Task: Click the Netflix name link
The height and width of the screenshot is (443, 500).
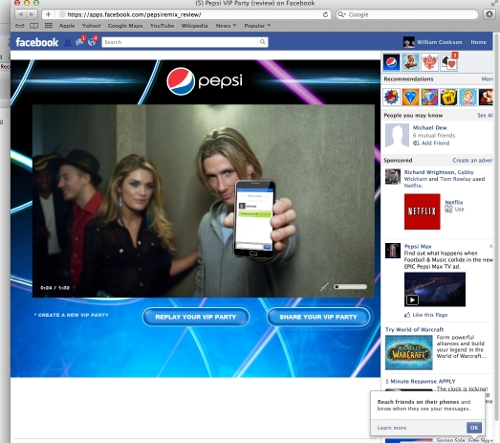Action: coord(454,202)
